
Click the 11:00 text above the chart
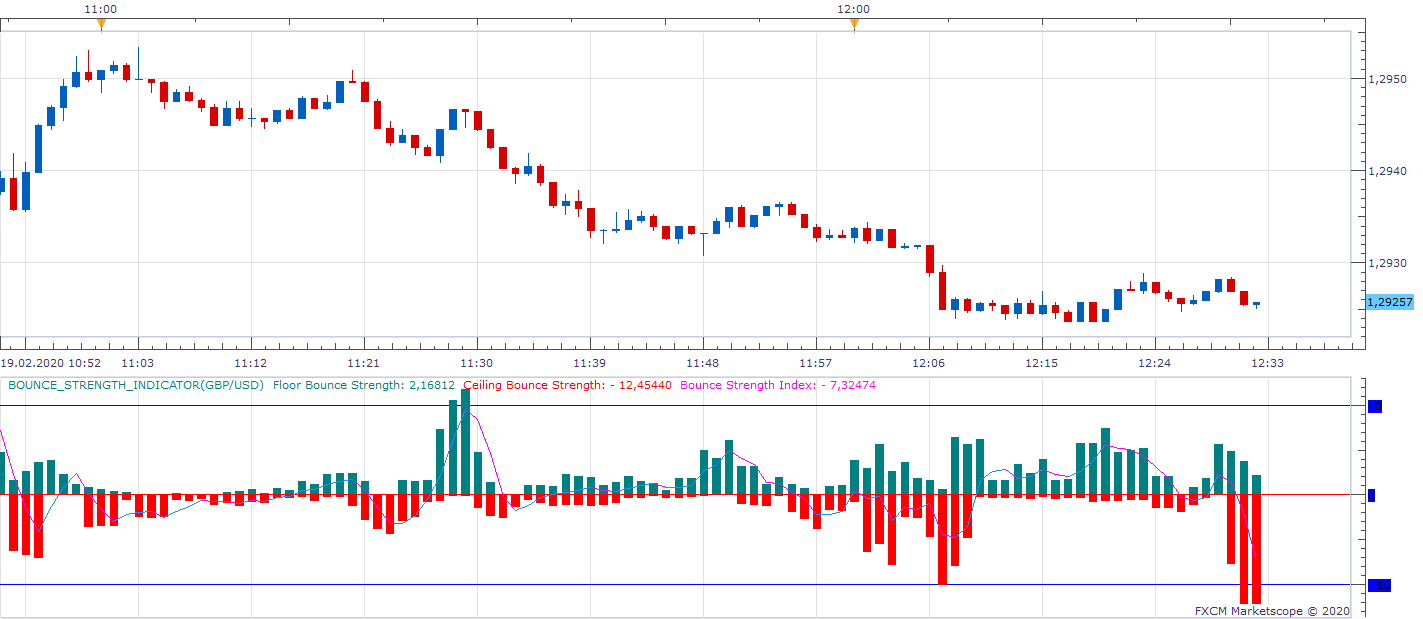101,9
